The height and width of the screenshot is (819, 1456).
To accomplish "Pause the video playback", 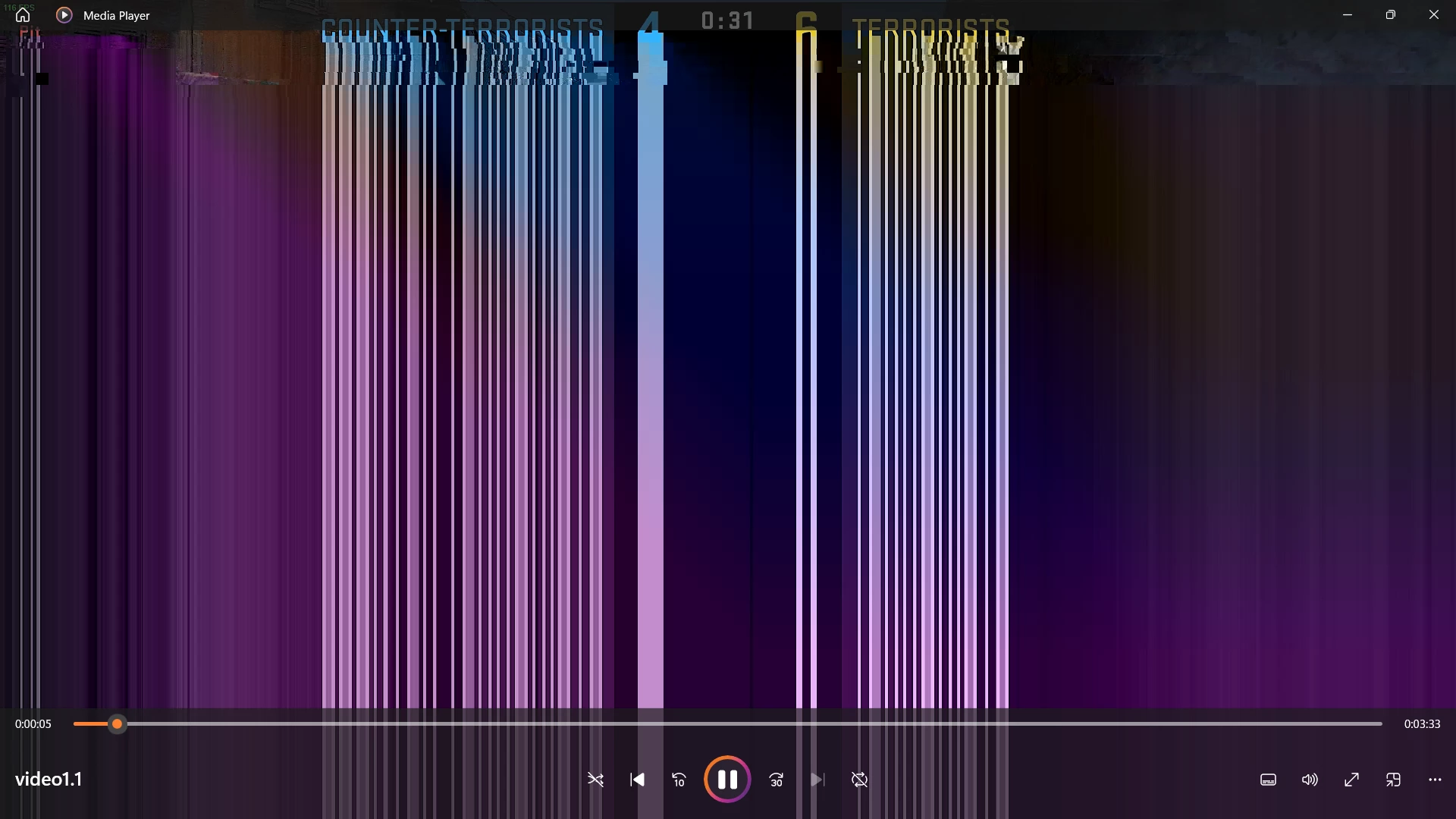I will coord(727,780).
